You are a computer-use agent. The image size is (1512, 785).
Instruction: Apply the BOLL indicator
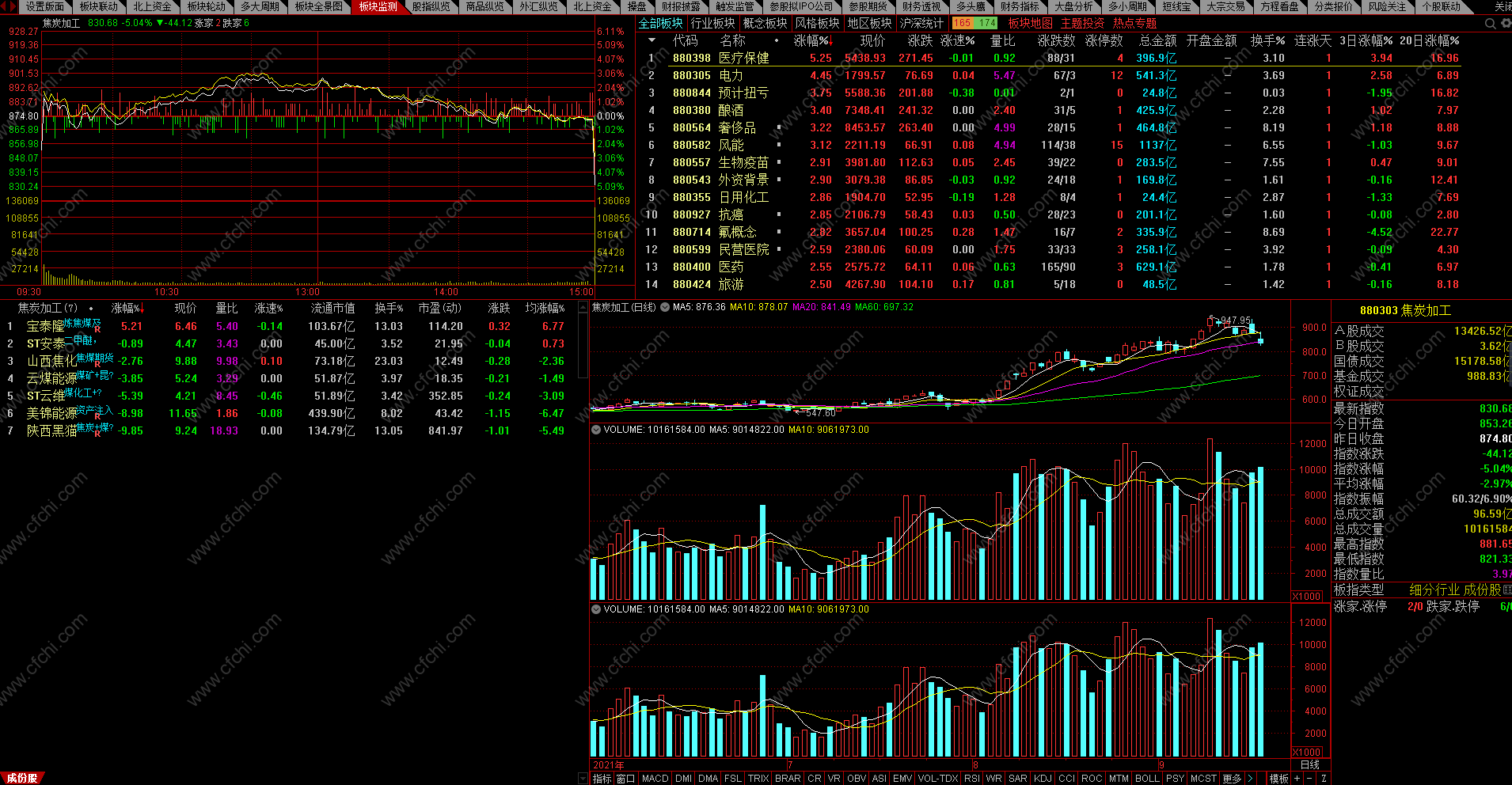pos(1147,779)
